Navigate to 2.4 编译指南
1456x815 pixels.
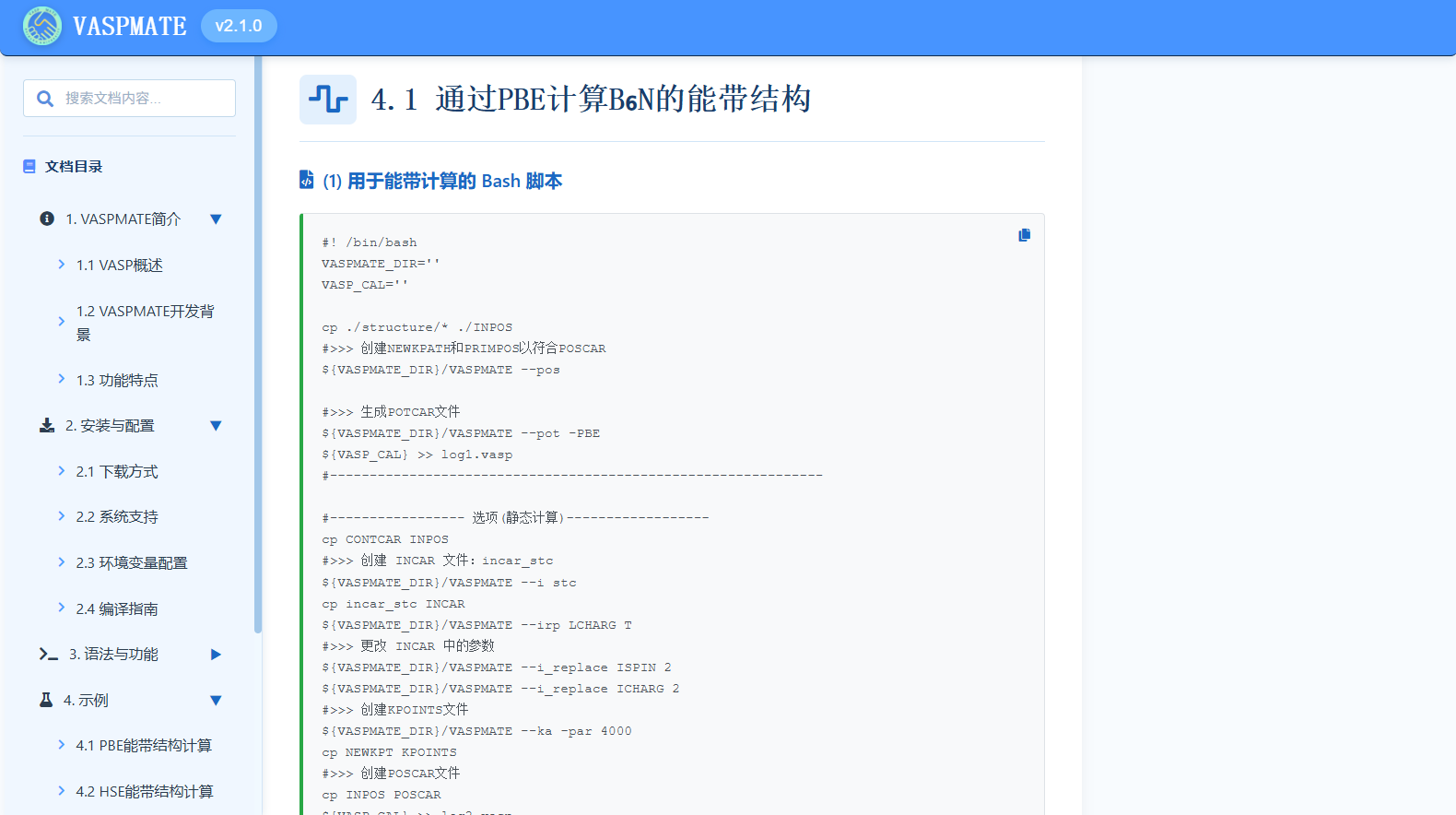click(x=116, y=609)
